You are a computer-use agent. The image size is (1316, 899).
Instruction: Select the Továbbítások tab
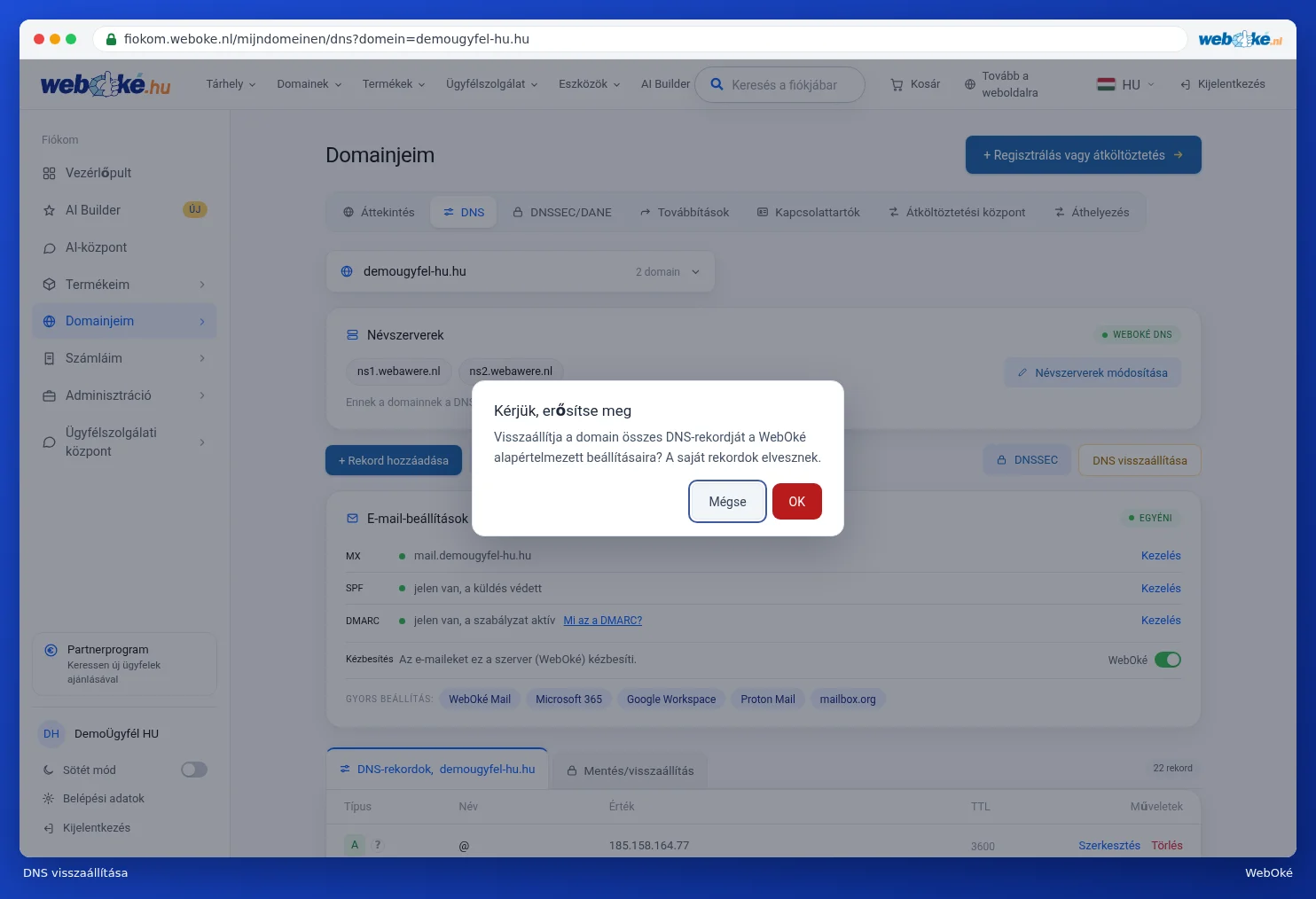(x=685, y=213)
